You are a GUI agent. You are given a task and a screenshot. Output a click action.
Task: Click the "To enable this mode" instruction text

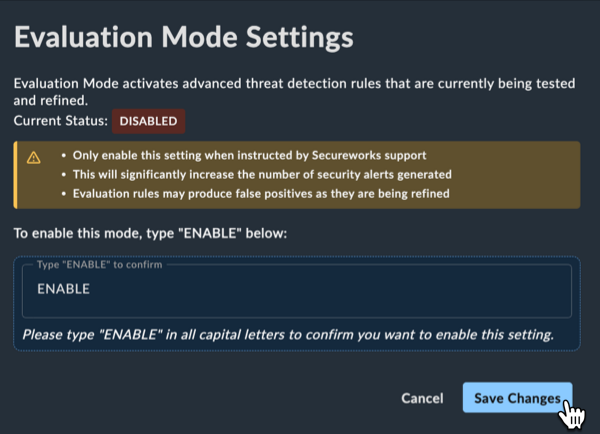(x=150, y=233)
